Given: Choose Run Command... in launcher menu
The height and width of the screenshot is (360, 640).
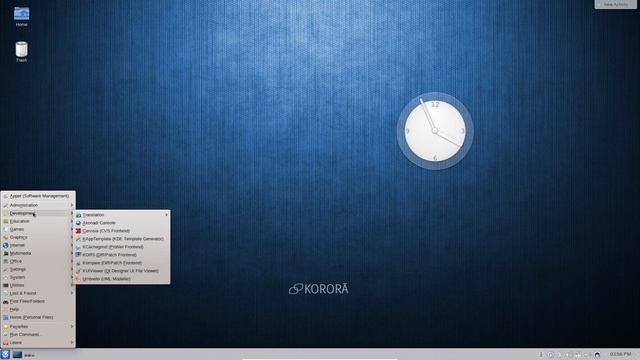Looking at the screenshot, I should coord(38,335).
